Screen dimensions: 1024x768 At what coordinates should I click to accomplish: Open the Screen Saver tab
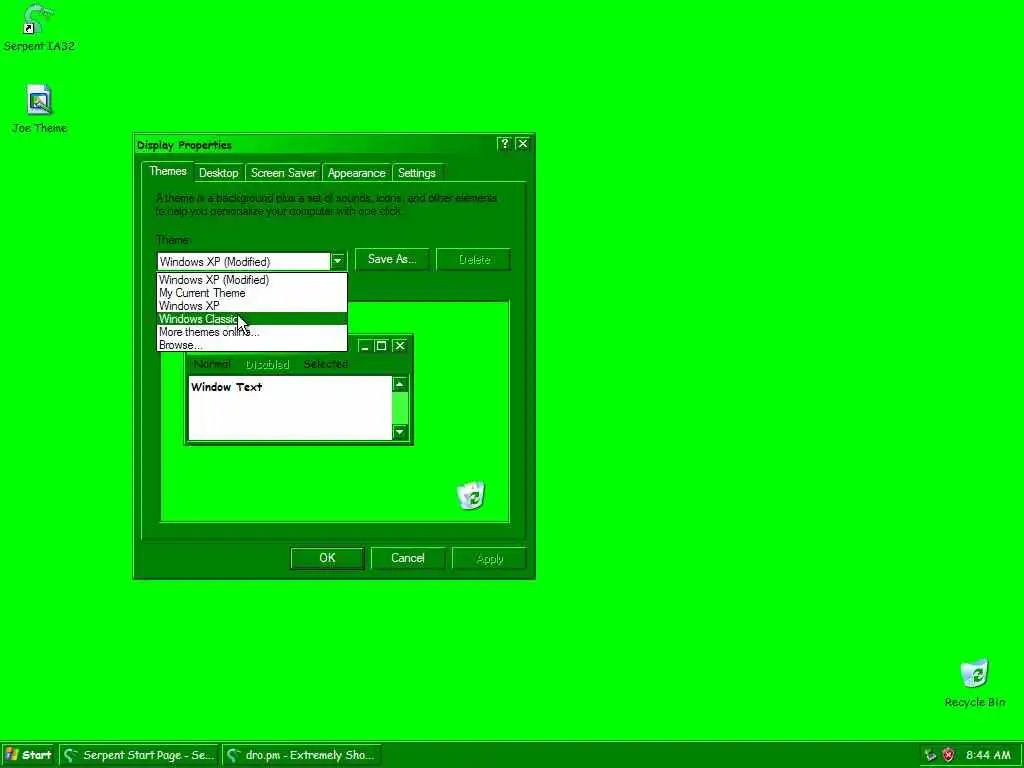283,173
